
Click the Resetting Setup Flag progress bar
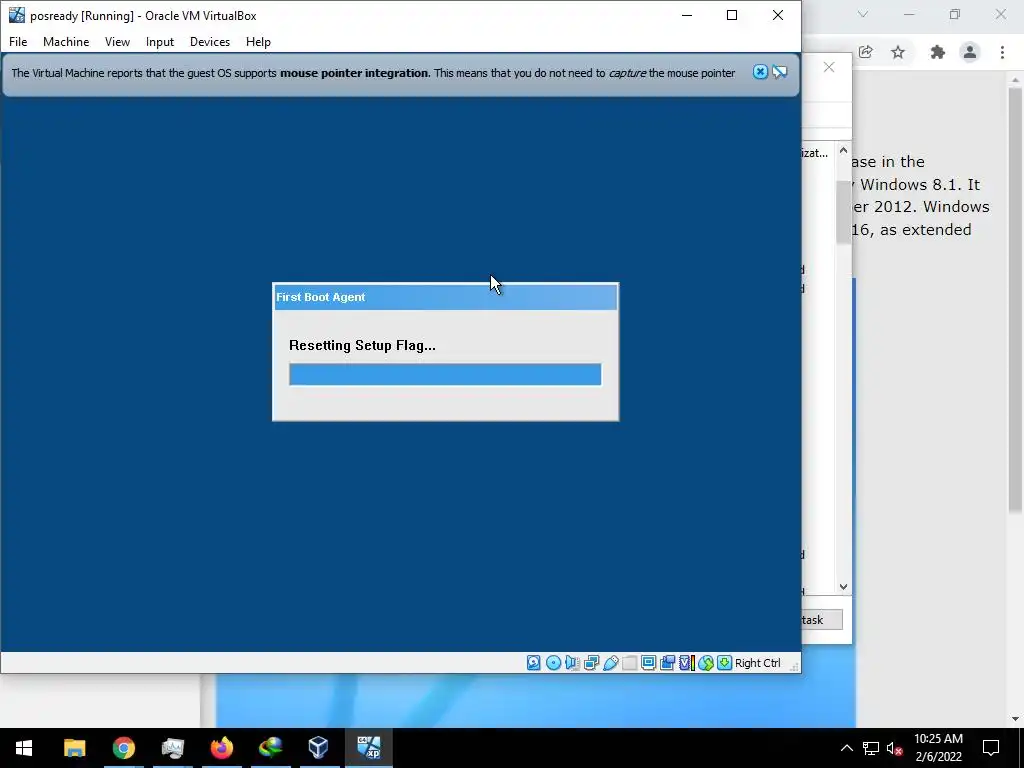[x=445, y=374]
